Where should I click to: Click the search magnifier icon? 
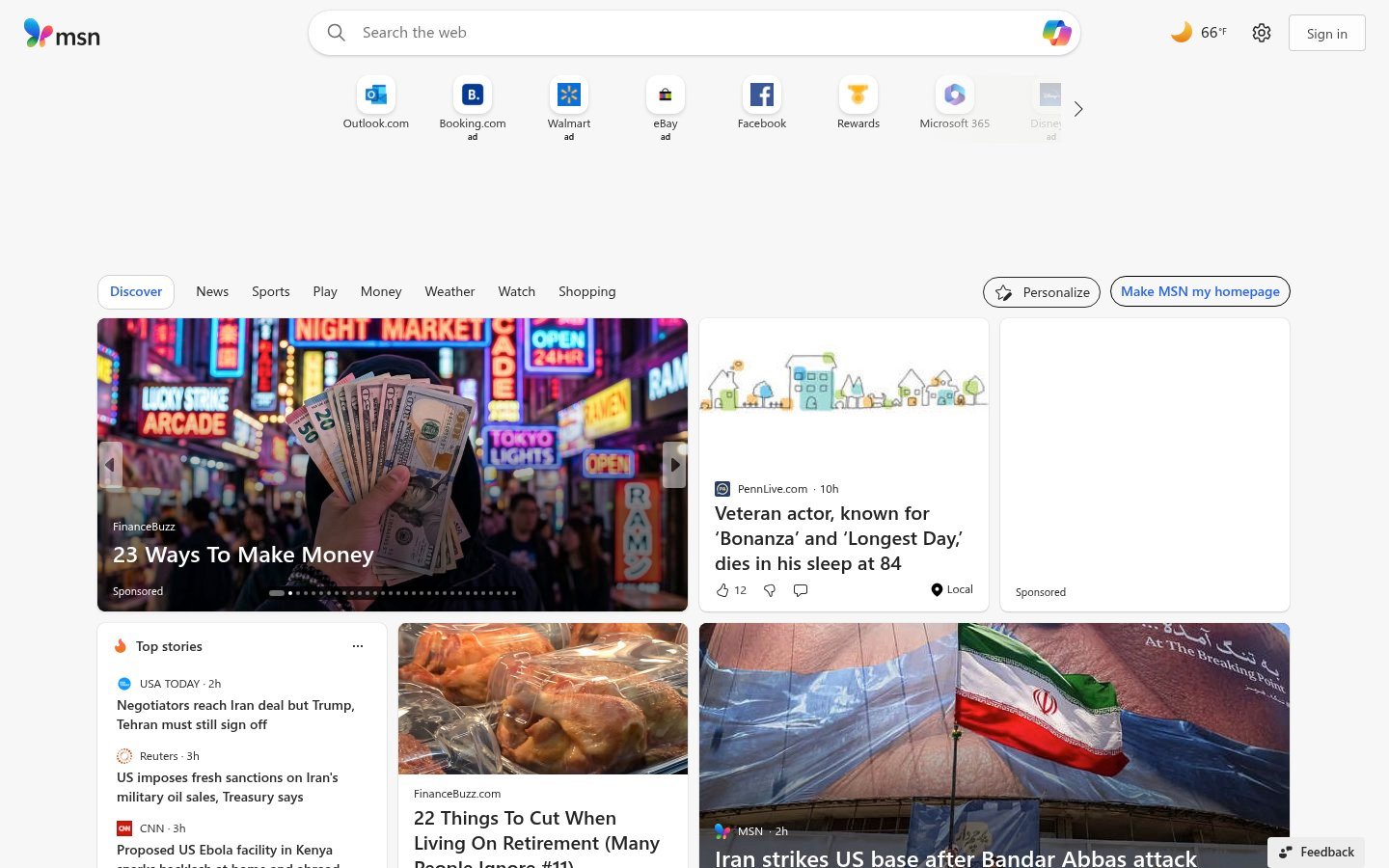336,33
